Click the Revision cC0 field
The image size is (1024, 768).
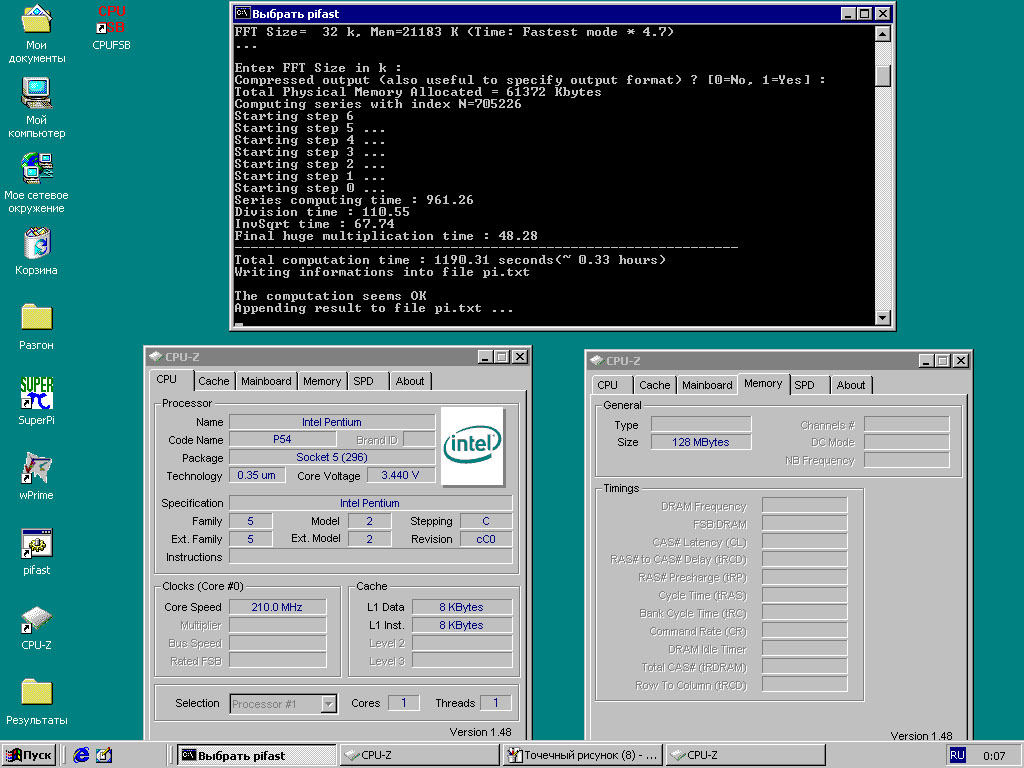tap(486, 539)
